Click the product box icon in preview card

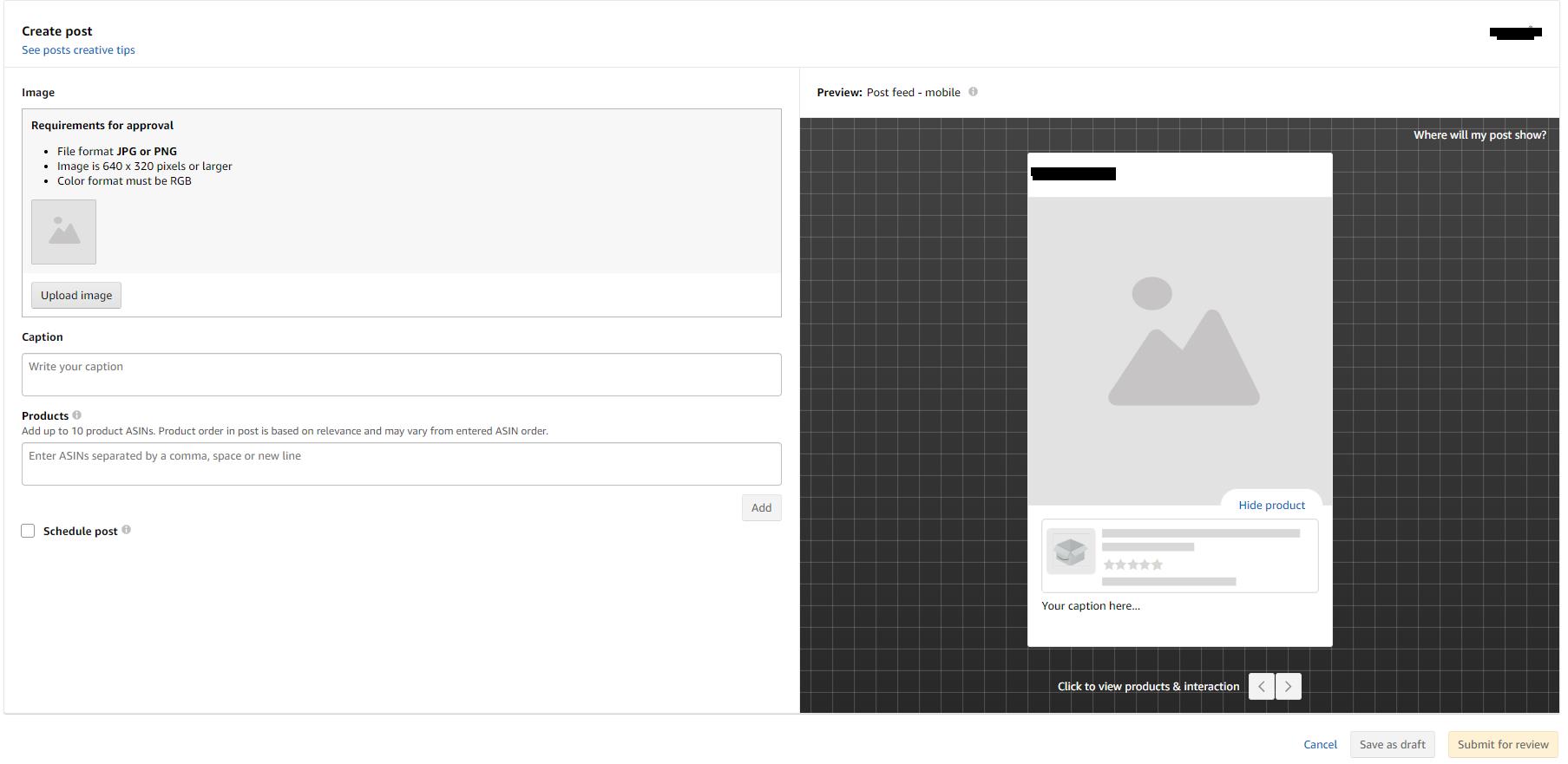1070,551
